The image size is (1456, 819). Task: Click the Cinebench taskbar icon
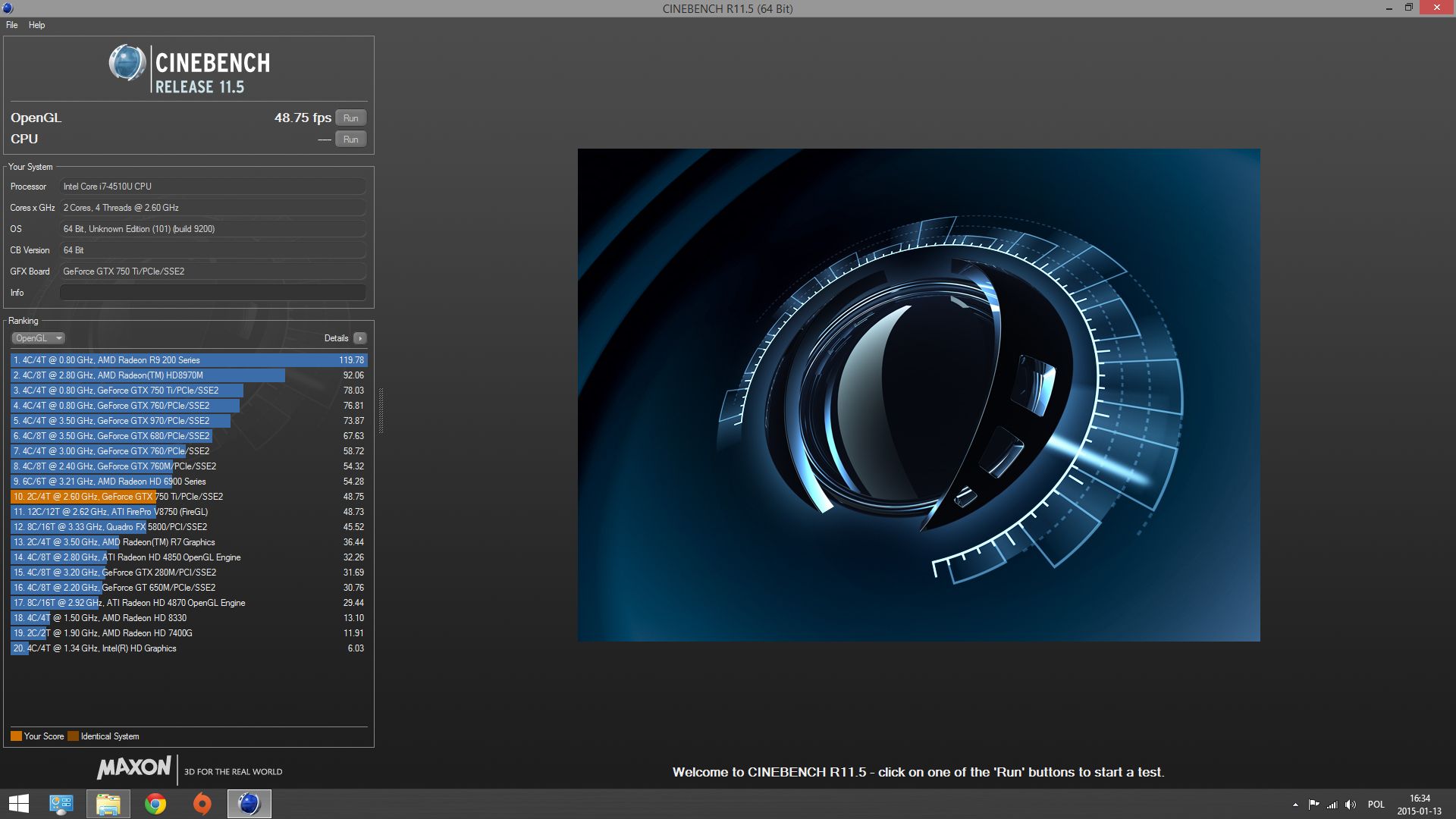[x=249, y=804]
